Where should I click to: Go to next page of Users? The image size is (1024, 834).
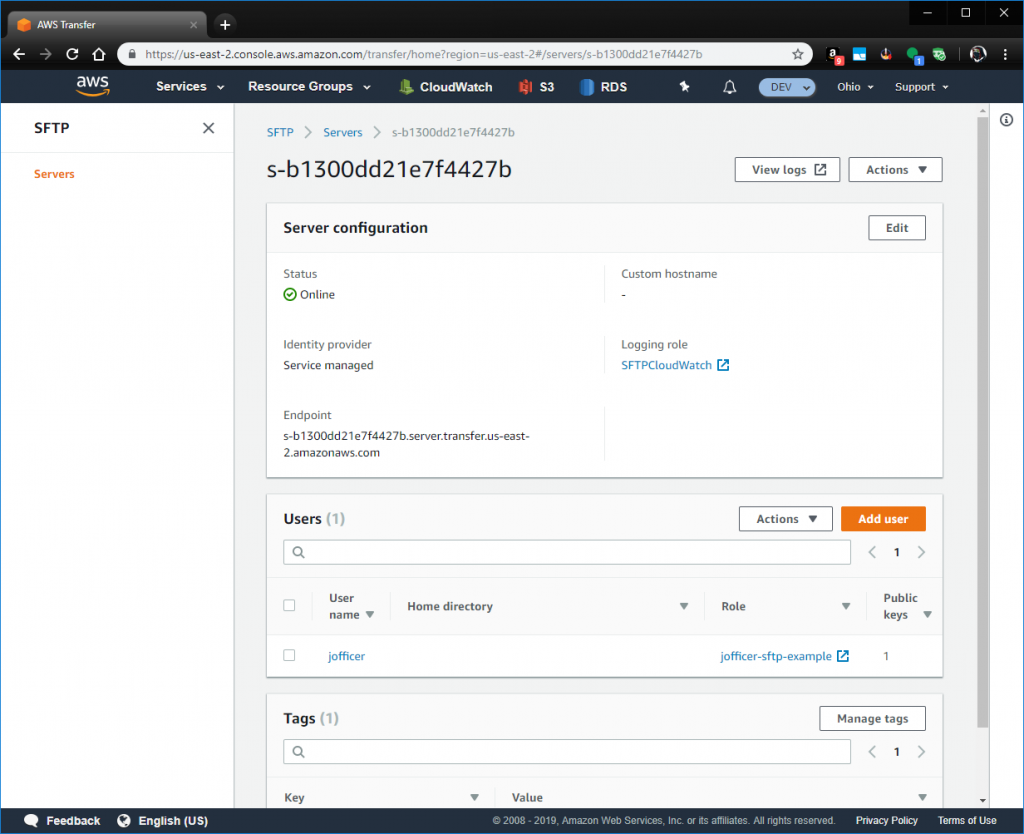tap(921, 553)
